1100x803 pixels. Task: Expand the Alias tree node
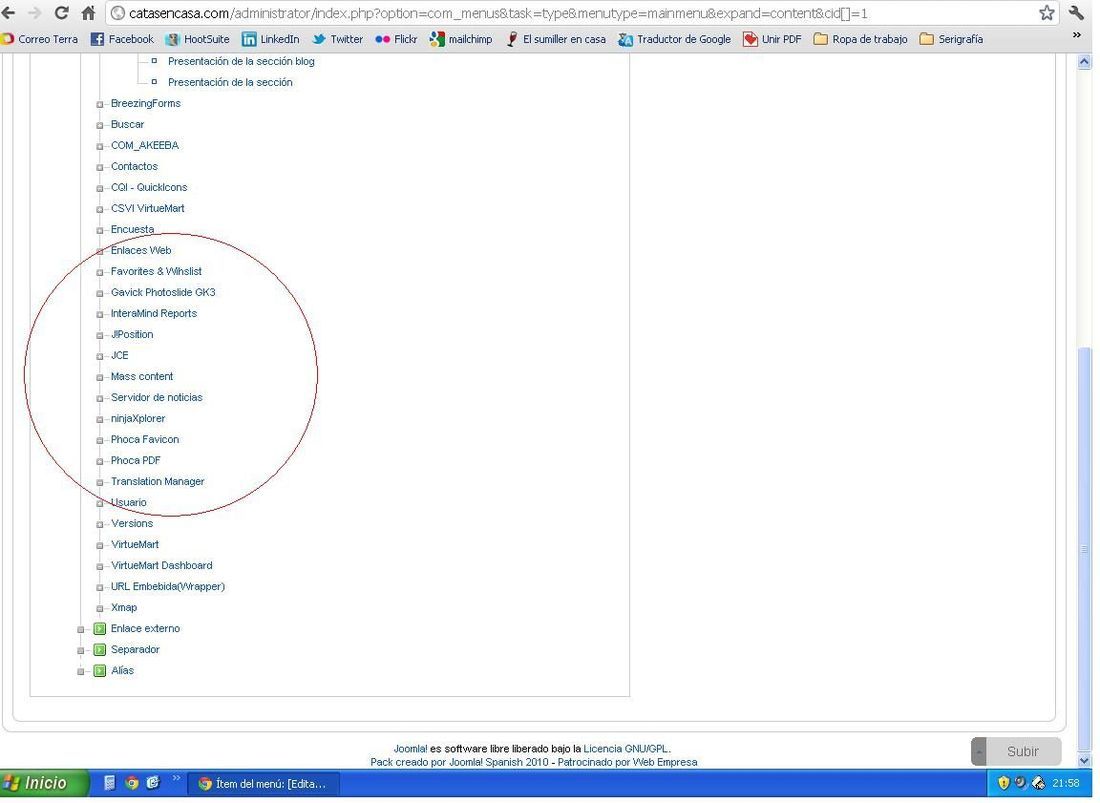pos(81,673)
